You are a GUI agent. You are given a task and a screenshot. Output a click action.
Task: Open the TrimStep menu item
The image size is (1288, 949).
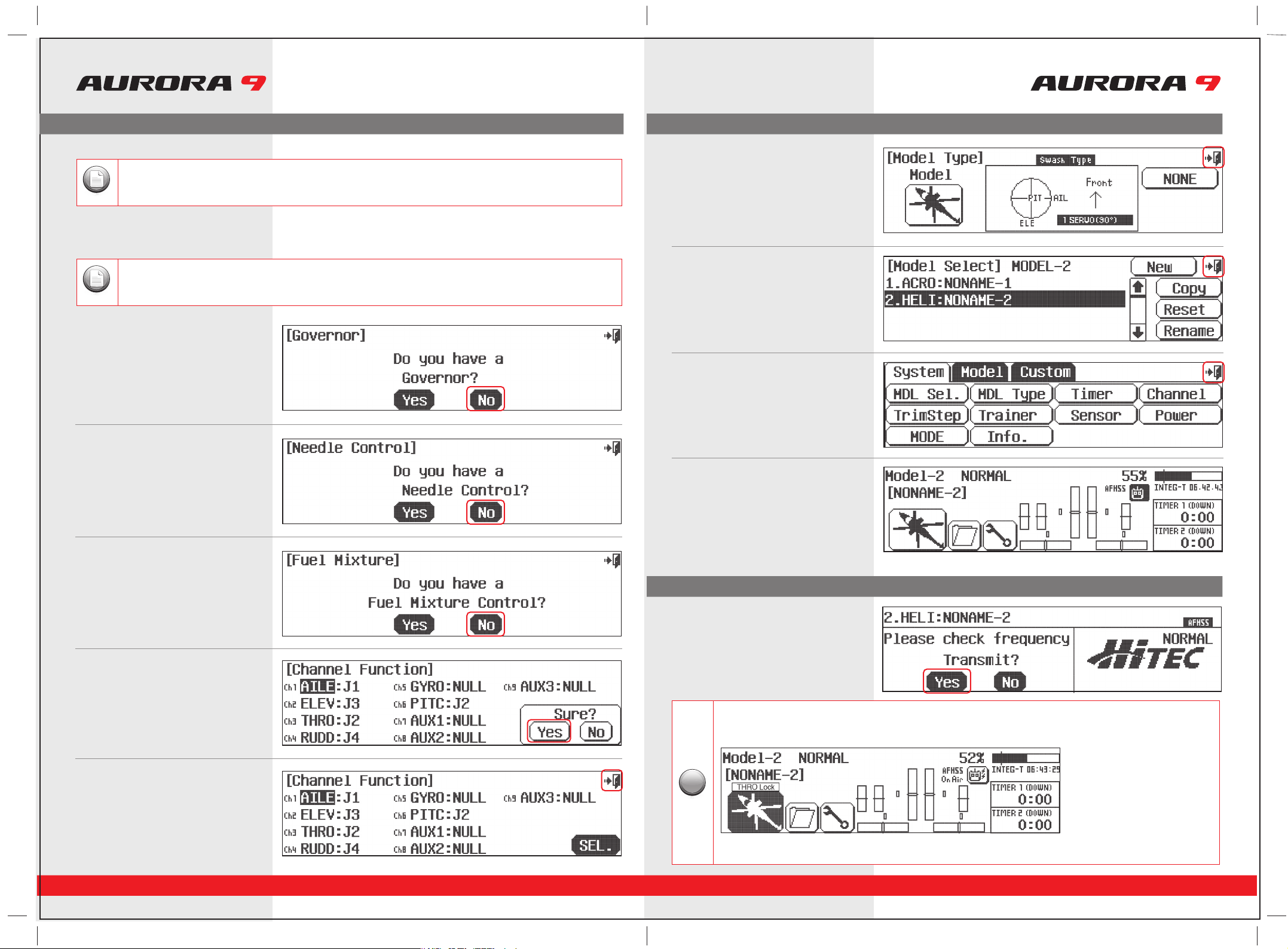(x=926, y=415)
